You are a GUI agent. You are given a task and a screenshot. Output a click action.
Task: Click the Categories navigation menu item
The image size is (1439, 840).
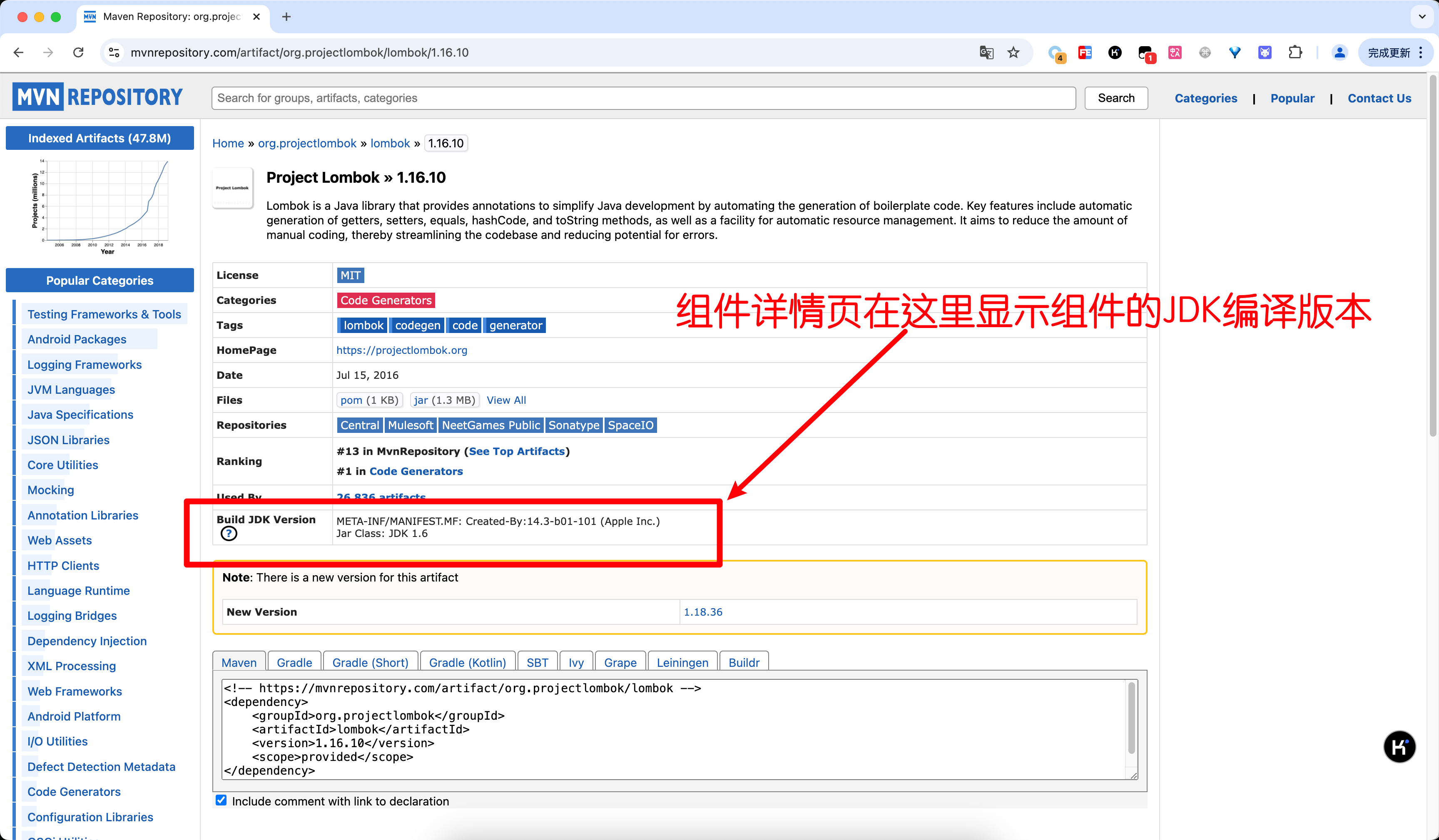pos(1206,97)
